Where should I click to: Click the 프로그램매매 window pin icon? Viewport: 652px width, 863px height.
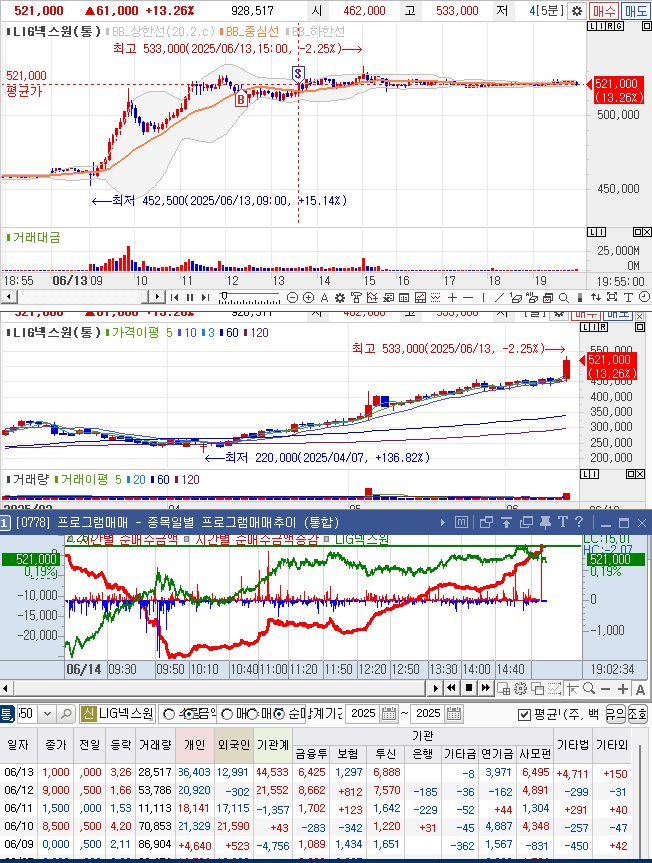(545, 522)
